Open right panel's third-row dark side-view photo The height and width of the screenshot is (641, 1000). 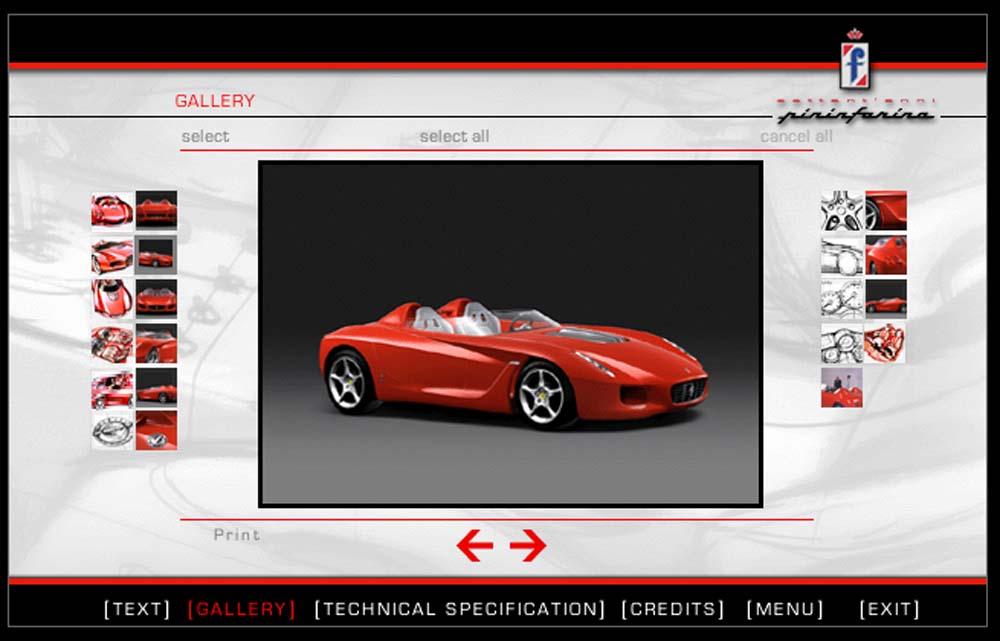click(x=886, y=299)
